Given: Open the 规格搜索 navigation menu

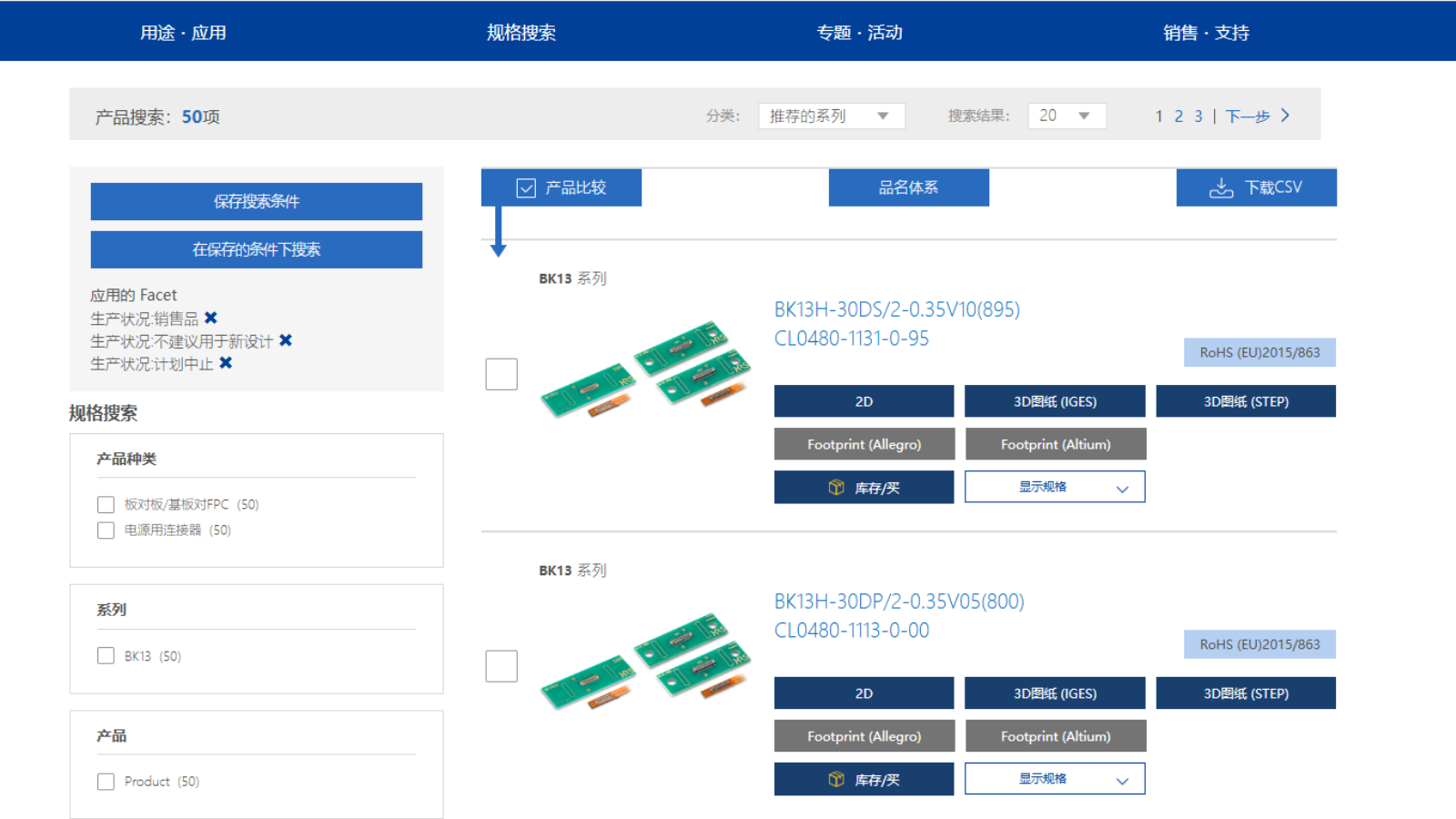Looking at the screenshot, I should (521, 32).
